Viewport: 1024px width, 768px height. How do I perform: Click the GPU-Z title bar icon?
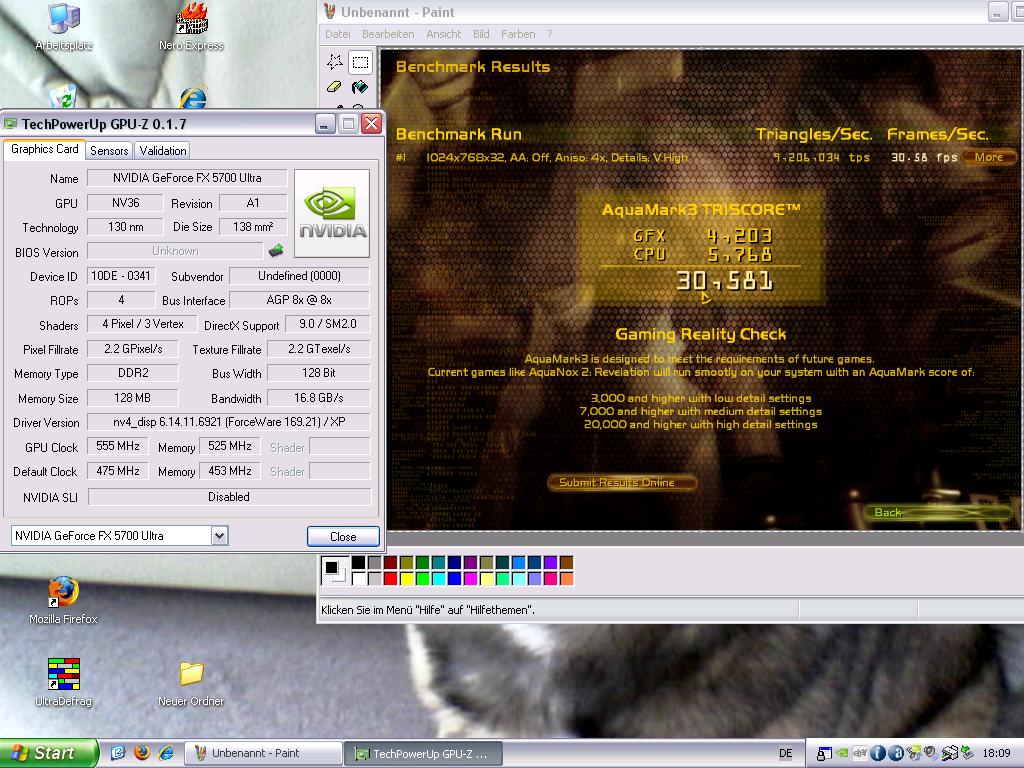click(10, 123)
